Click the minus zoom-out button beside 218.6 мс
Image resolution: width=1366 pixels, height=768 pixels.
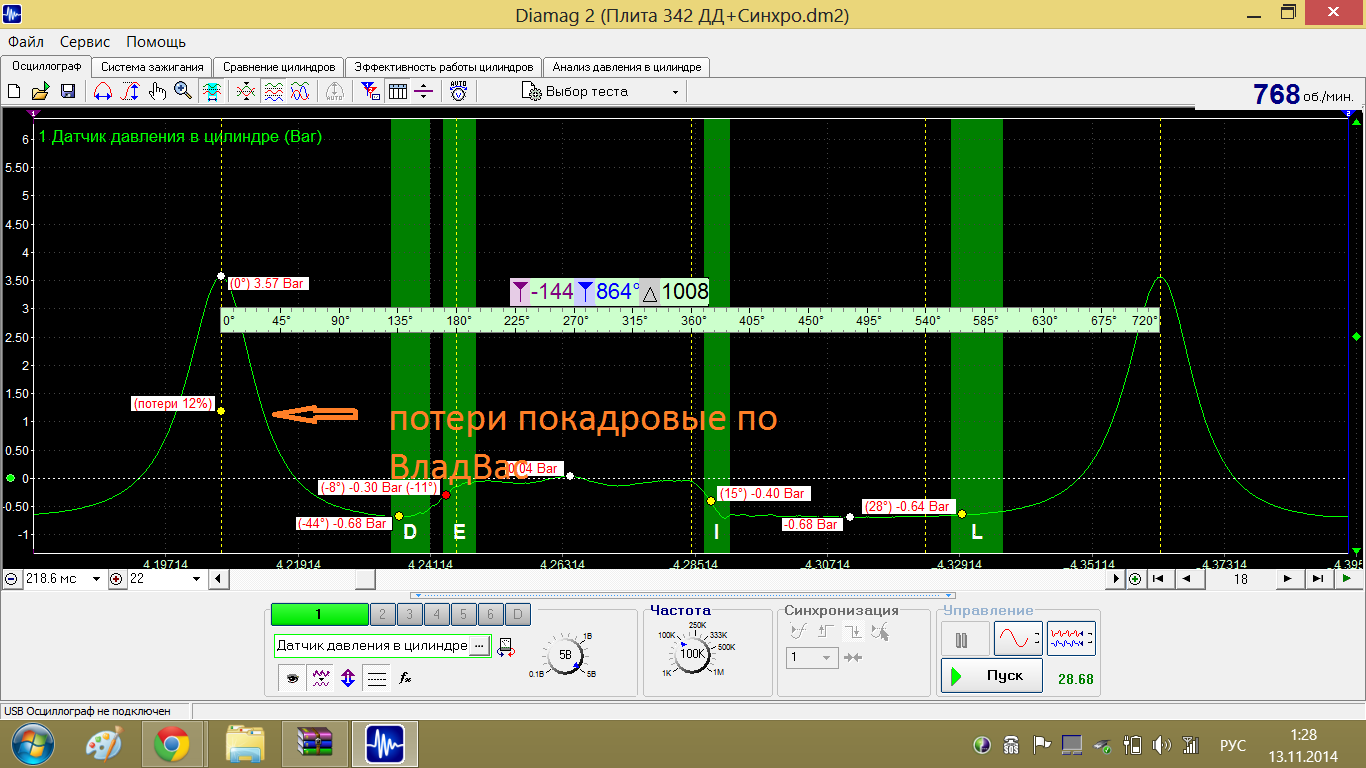11,579
